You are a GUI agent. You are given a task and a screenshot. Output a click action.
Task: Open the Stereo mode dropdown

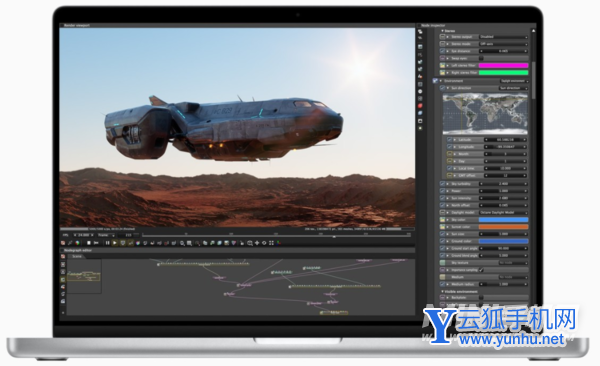coord(504,44)
